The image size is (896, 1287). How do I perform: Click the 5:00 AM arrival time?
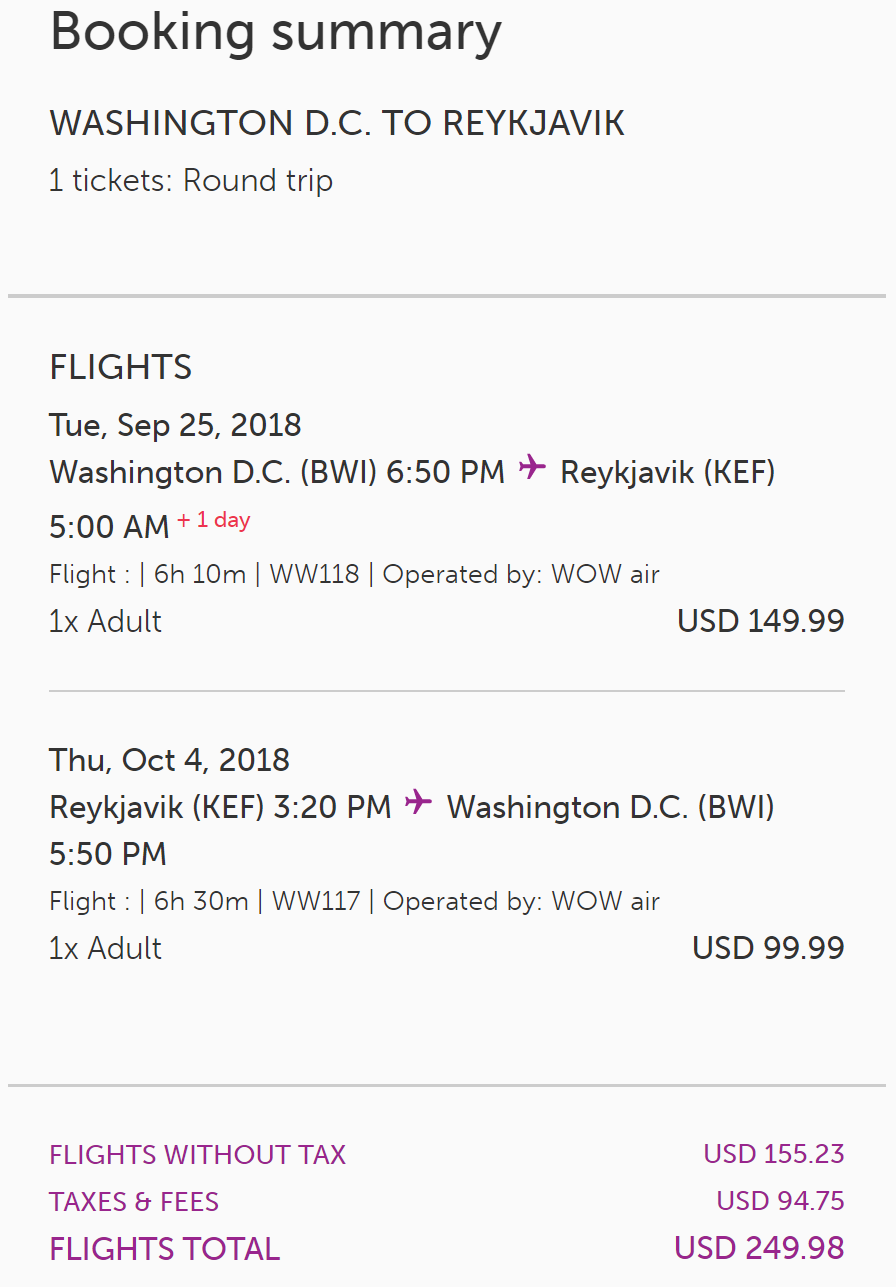pos(109,527)
